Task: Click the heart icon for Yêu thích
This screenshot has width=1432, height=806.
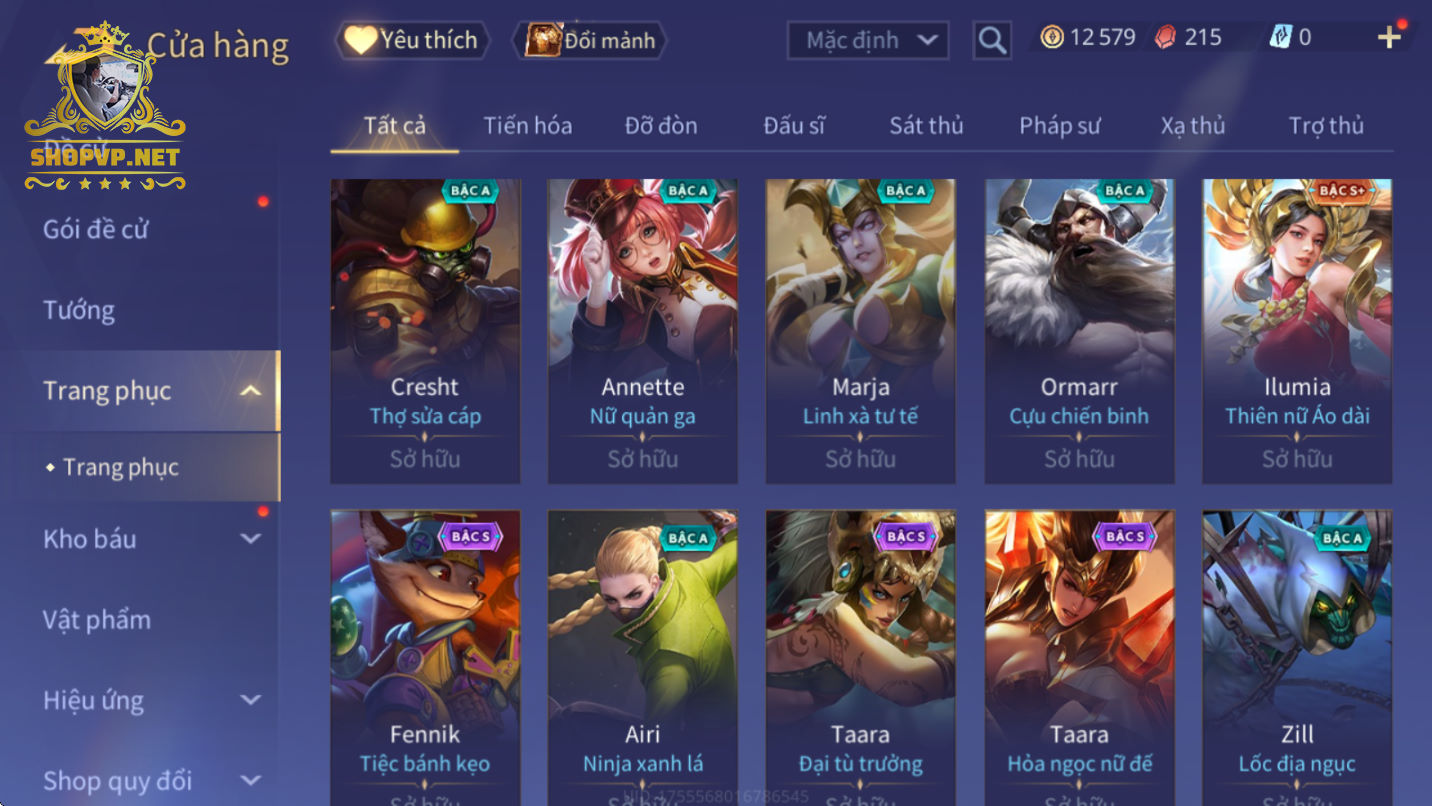Action: coord(360,40)
